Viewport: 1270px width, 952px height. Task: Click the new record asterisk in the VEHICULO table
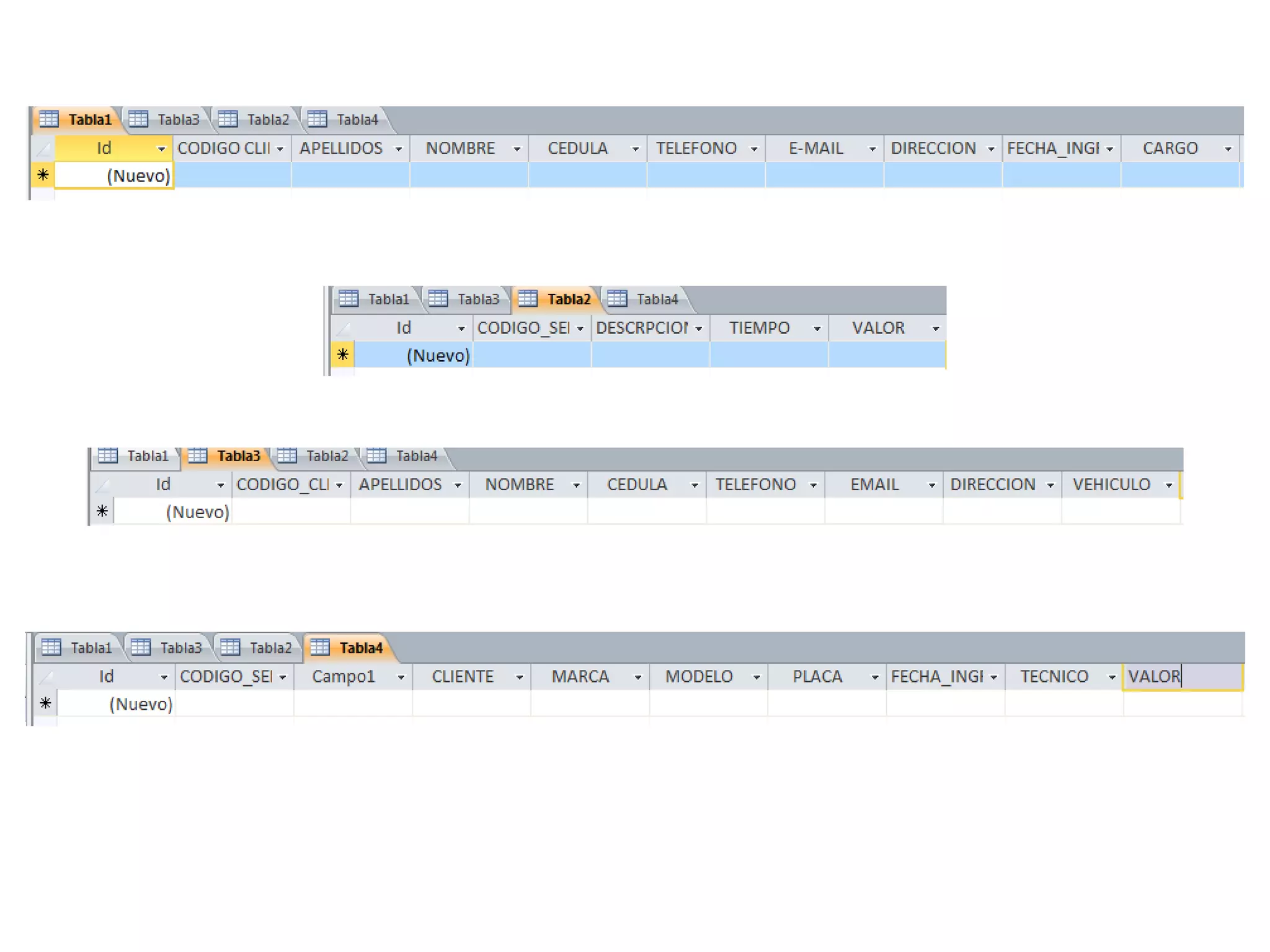(x=102, y=511)
